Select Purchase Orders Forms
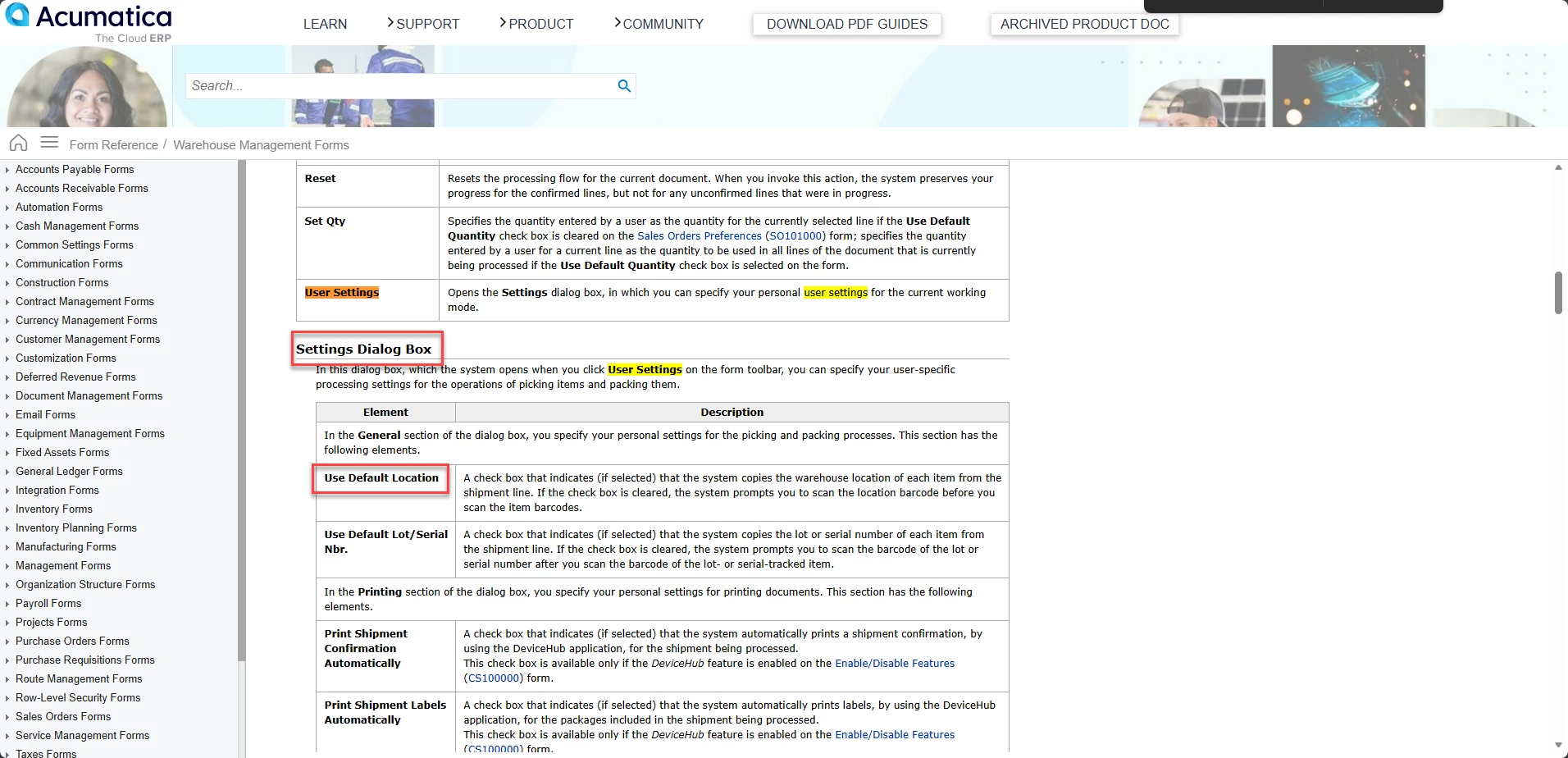 pyautogui.click(x=72, y=641)
